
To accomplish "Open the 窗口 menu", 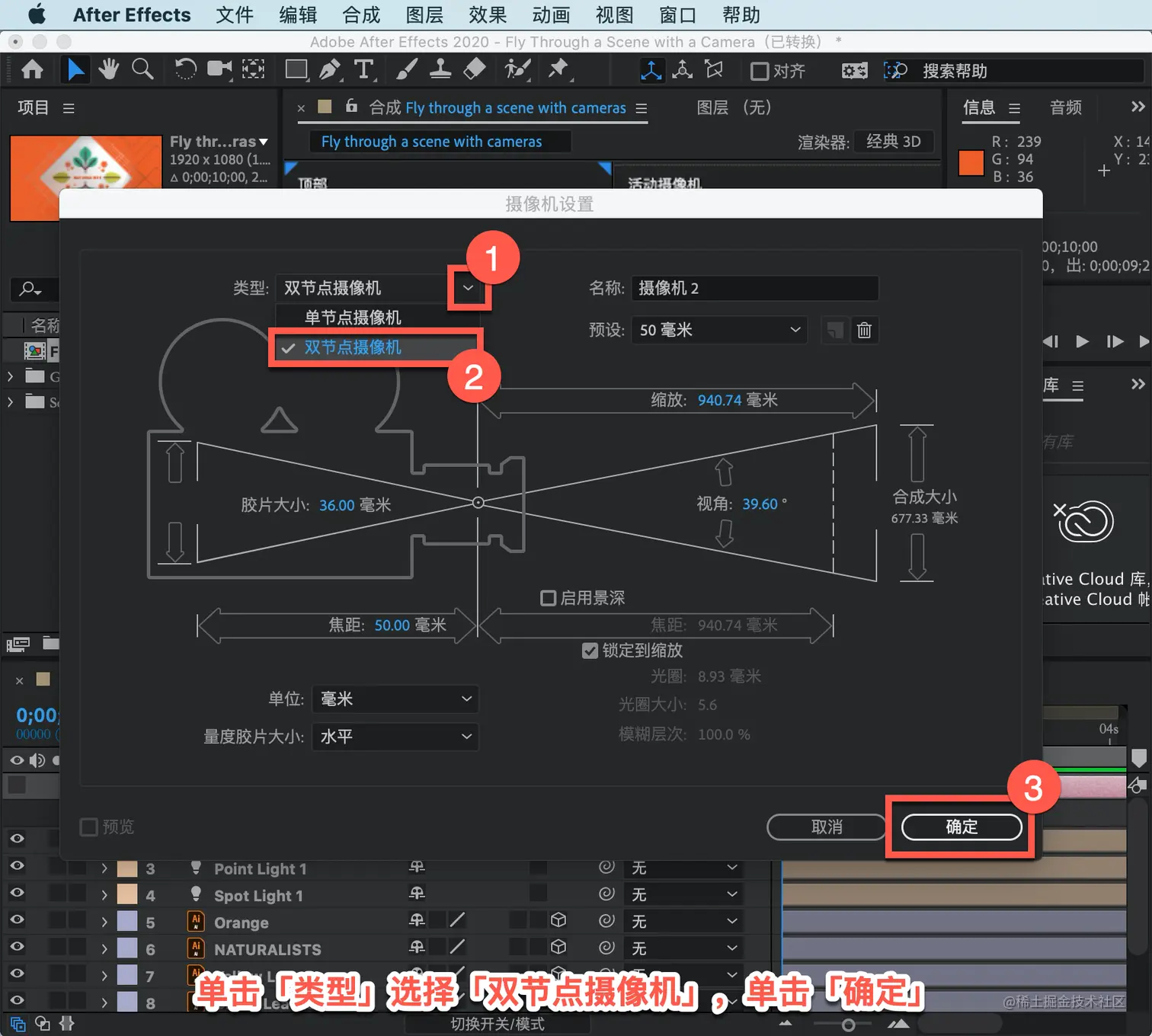I will (x=677, y=15).
